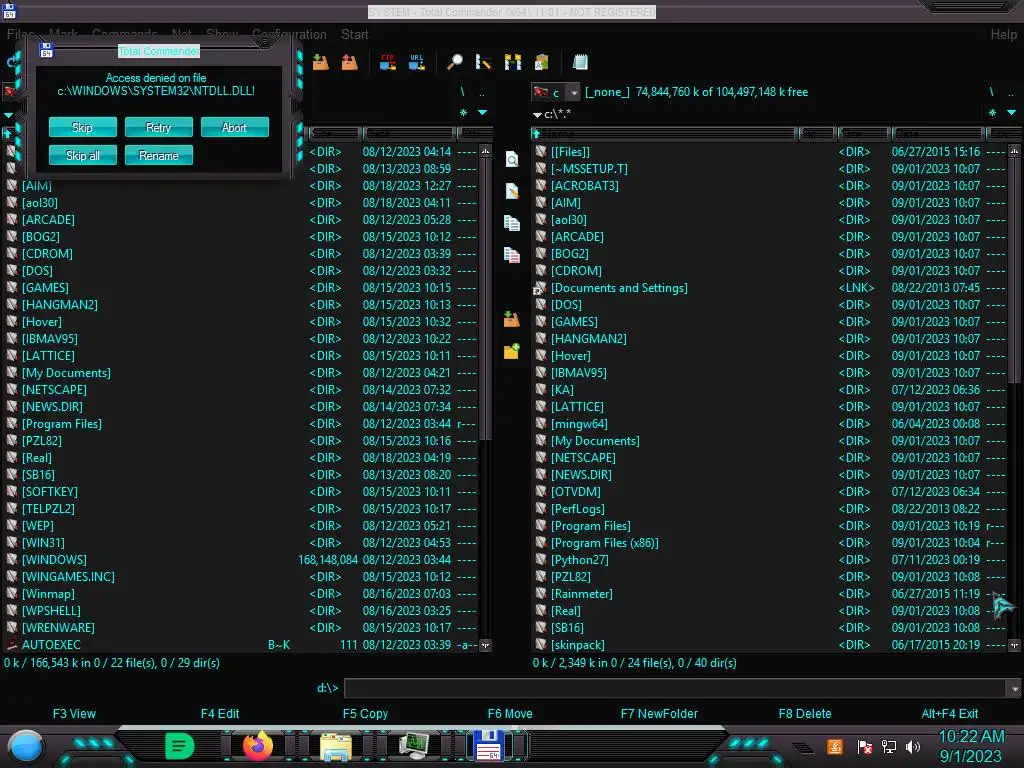Viewport: 1024px width, 768px height.
Task: Expand right panel directory history arrow
Action: 1012,112
